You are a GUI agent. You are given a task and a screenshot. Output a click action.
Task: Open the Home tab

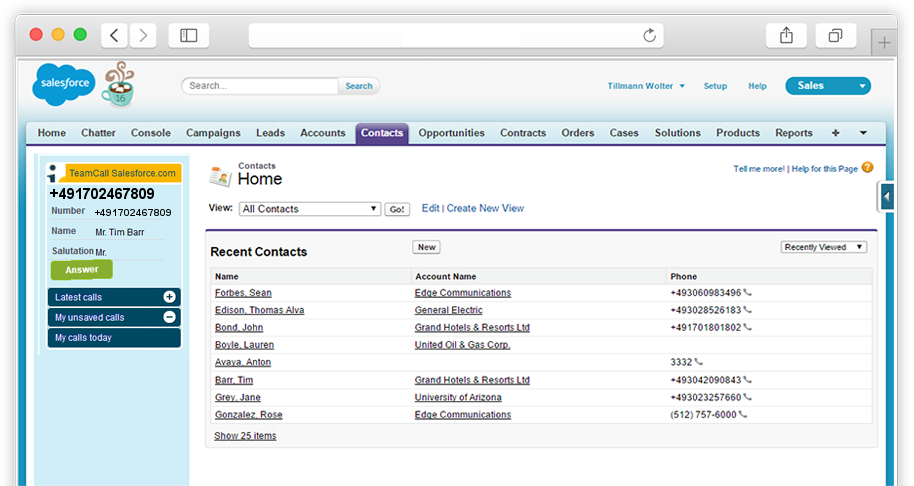tap(52, 133)
